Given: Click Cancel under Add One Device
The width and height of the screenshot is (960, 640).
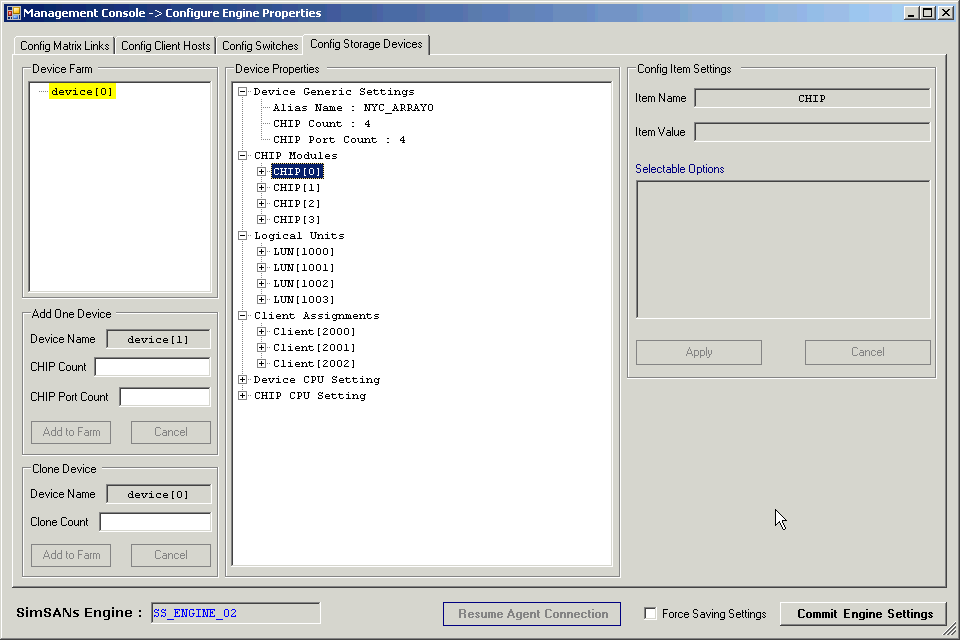Looking at the screenshot, I should tap(171, 432).
